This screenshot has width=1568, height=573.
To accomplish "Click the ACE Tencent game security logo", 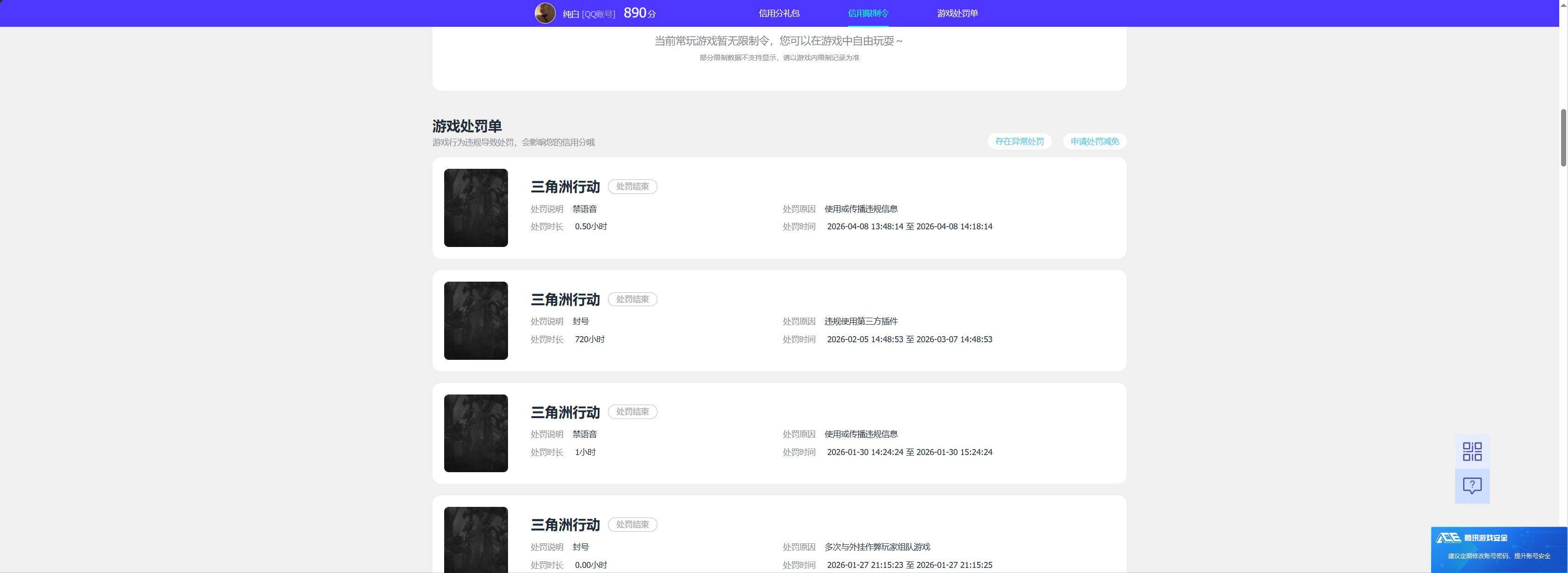I will [x=1471, y=538].
